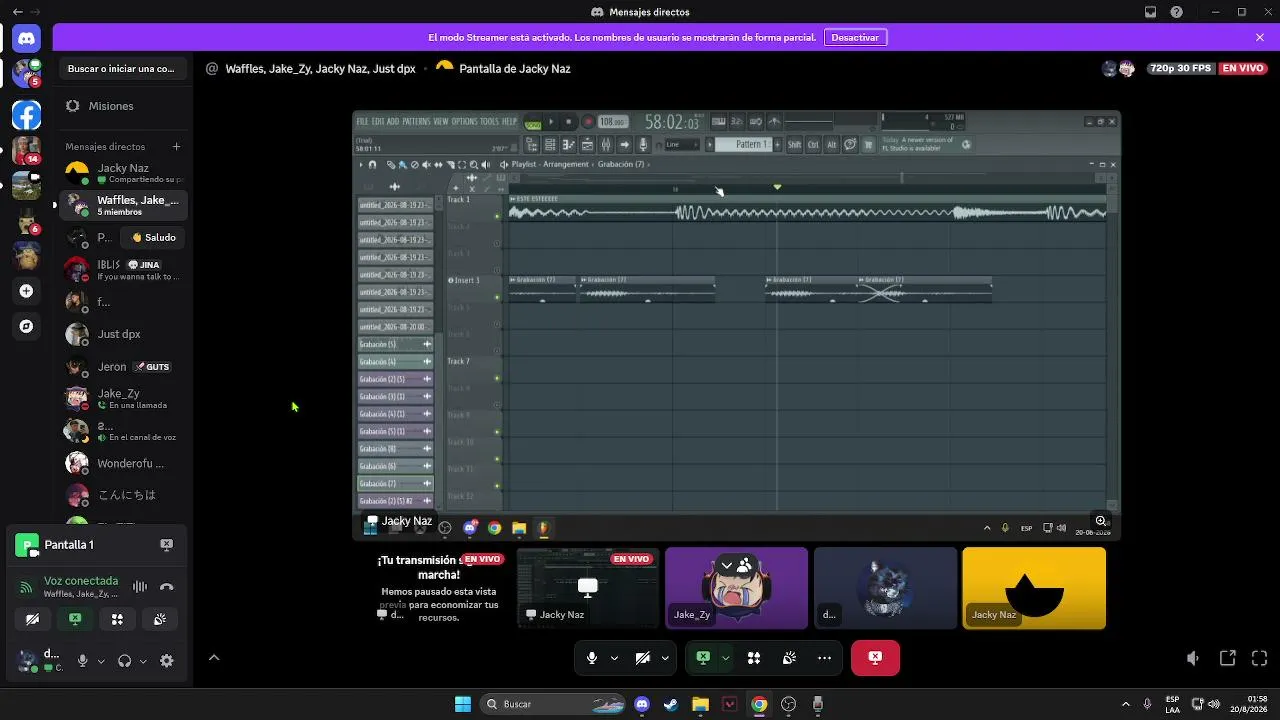
Task: Open Steam from the Windows taskbar
Action: 671,704
